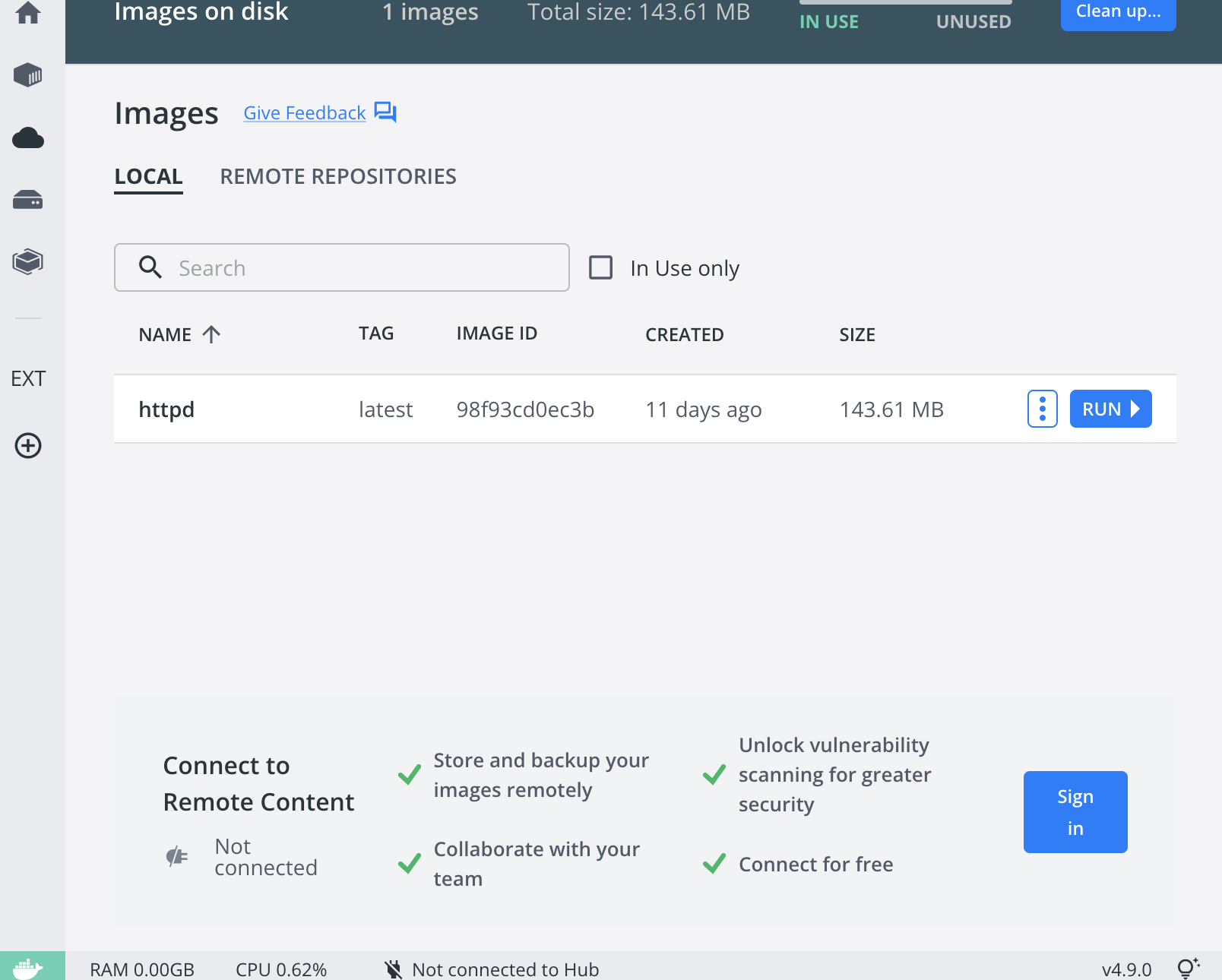Viewport: 1222px width, 980px height.
Task: Click the Docker whale icon in status bar
Action: 29,969
